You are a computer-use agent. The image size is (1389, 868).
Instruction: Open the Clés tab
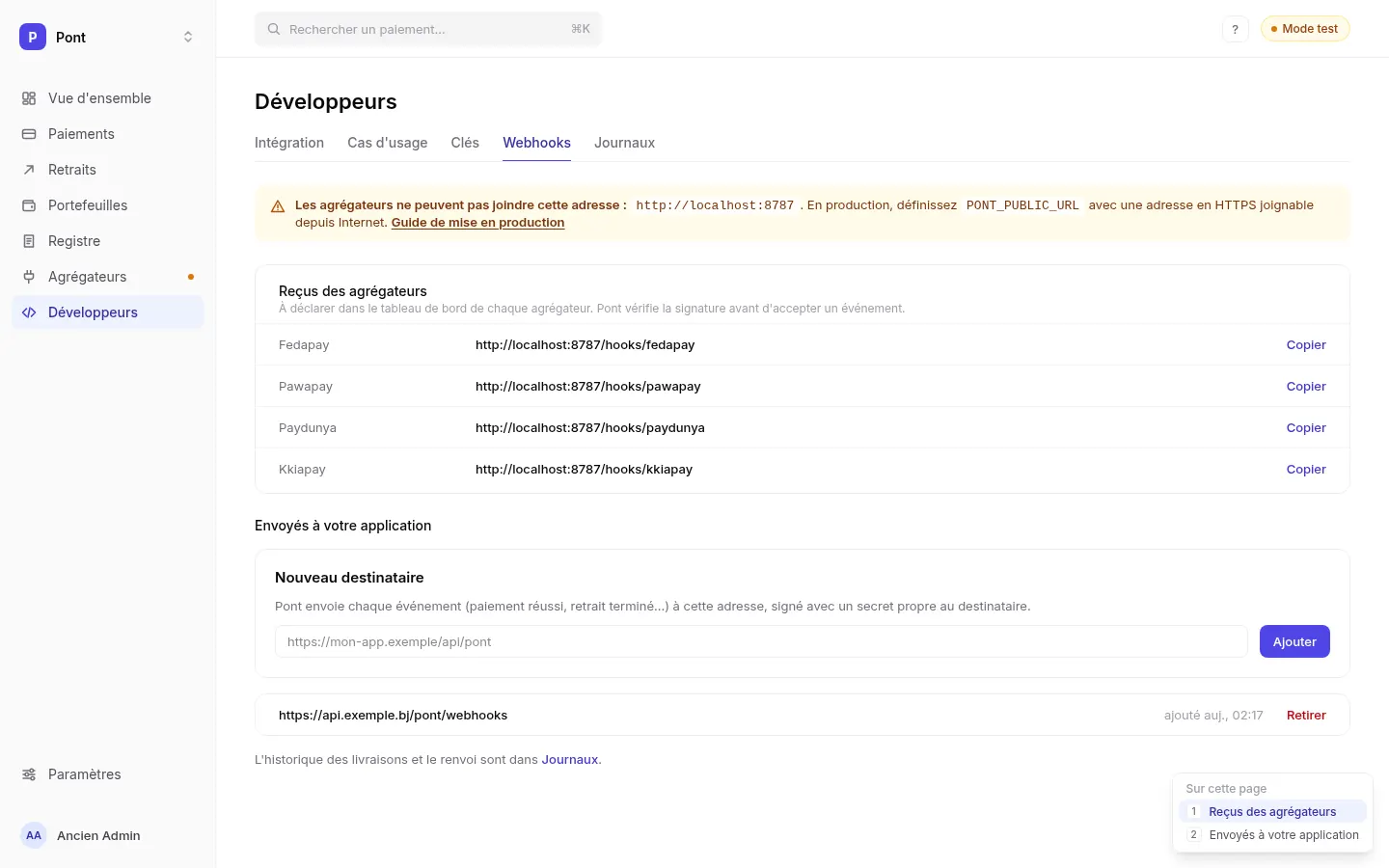pyautogui.click(x=465, y=143)
